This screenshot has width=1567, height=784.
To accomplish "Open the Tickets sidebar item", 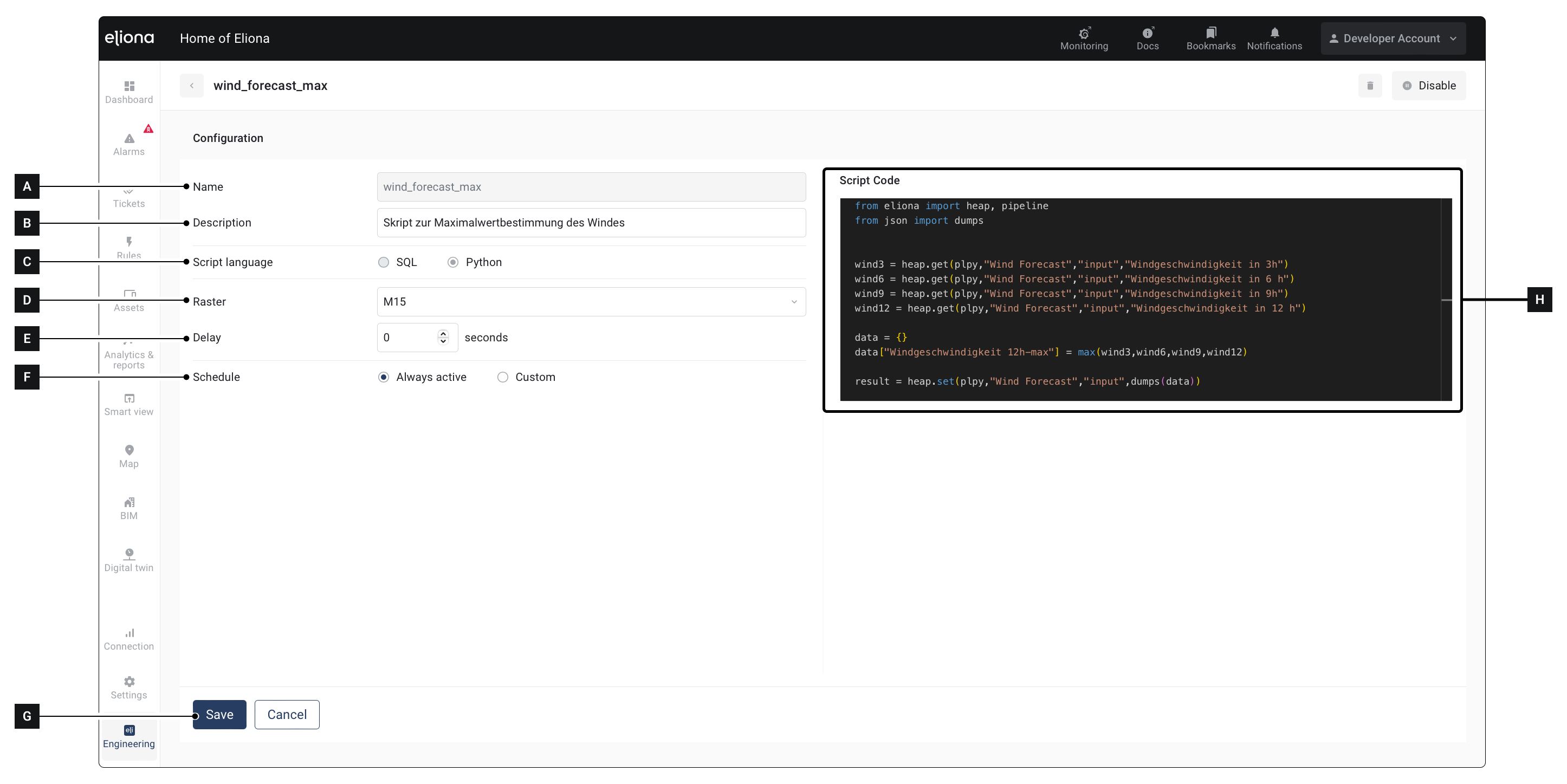I will tap(129, 198).
